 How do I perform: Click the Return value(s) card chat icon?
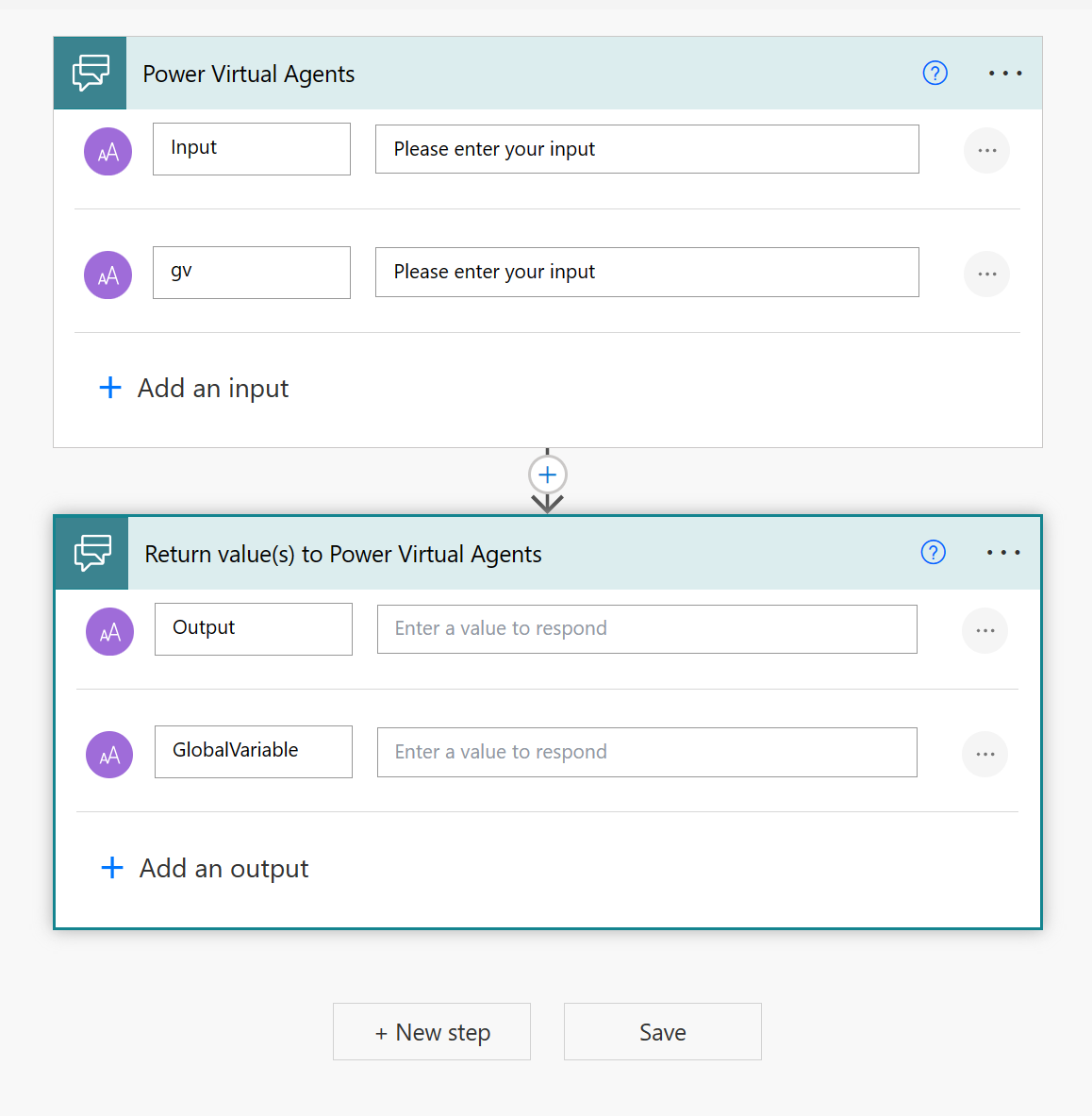click(92, 553)
